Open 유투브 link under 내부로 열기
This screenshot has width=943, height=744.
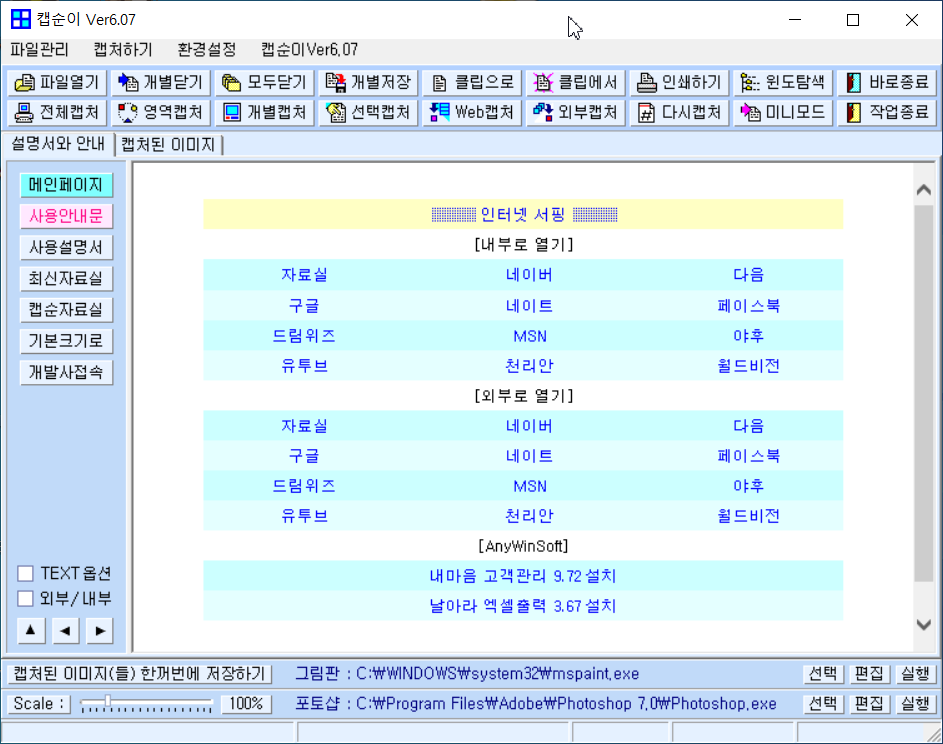(x=304, y=366)
